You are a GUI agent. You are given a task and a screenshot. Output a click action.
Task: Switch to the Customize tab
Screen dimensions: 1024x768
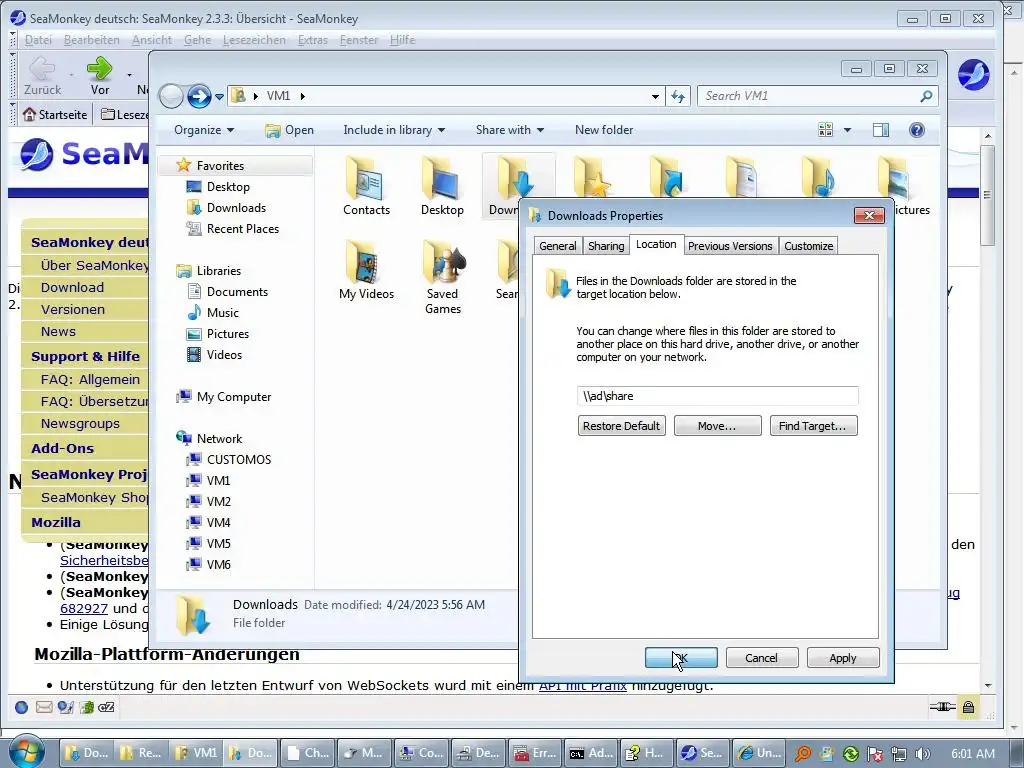[808, 246]
